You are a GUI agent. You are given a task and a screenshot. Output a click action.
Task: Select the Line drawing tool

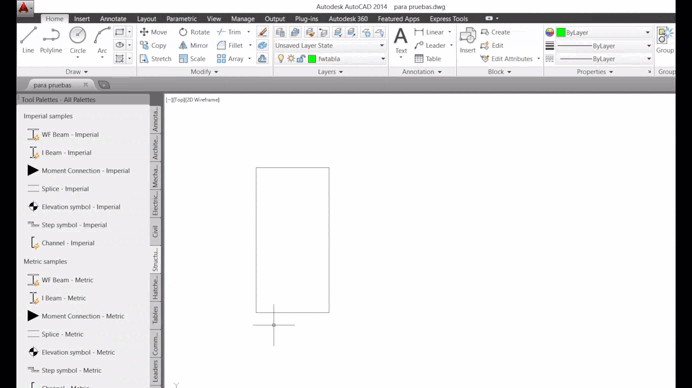(x=28, y=40)
